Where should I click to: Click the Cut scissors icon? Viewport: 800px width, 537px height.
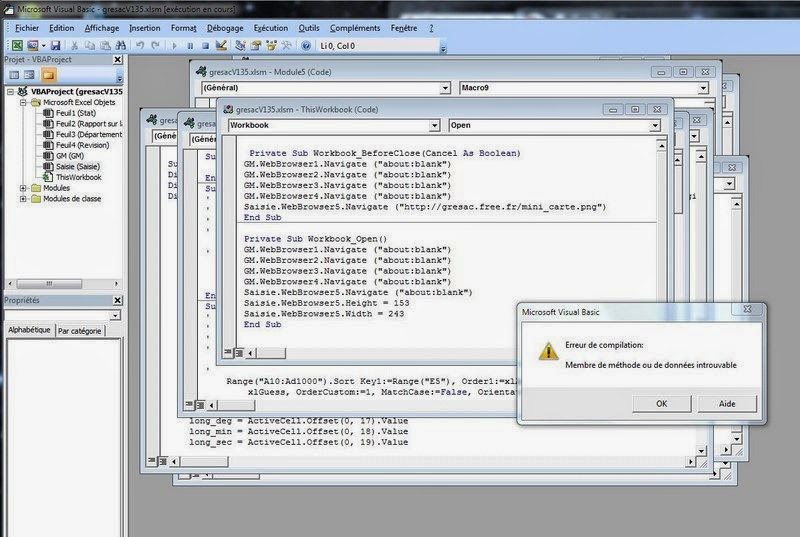tap(74, 45)
